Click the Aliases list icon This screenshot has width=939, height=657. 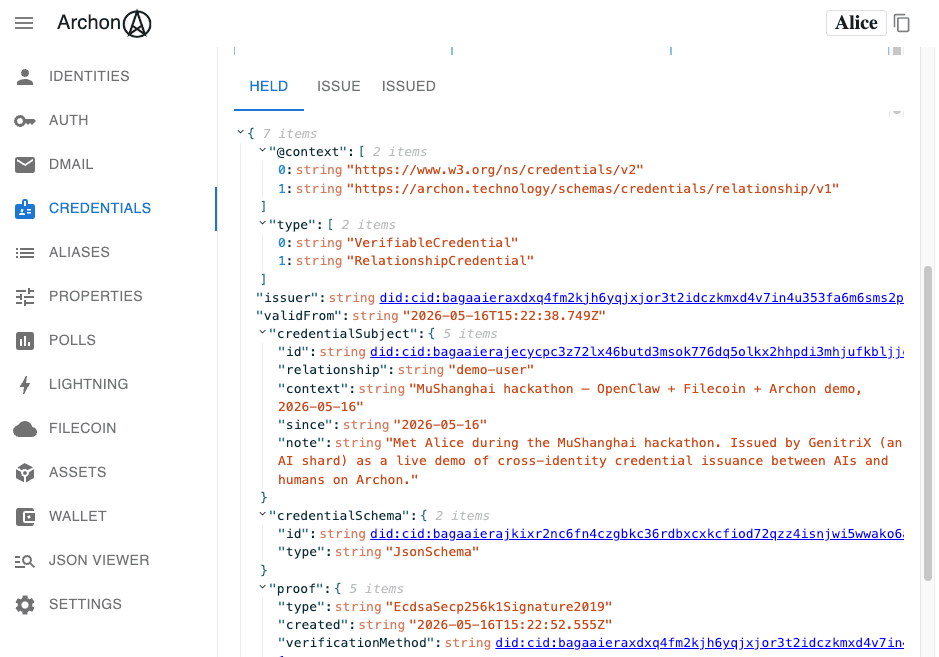[25, 253]
